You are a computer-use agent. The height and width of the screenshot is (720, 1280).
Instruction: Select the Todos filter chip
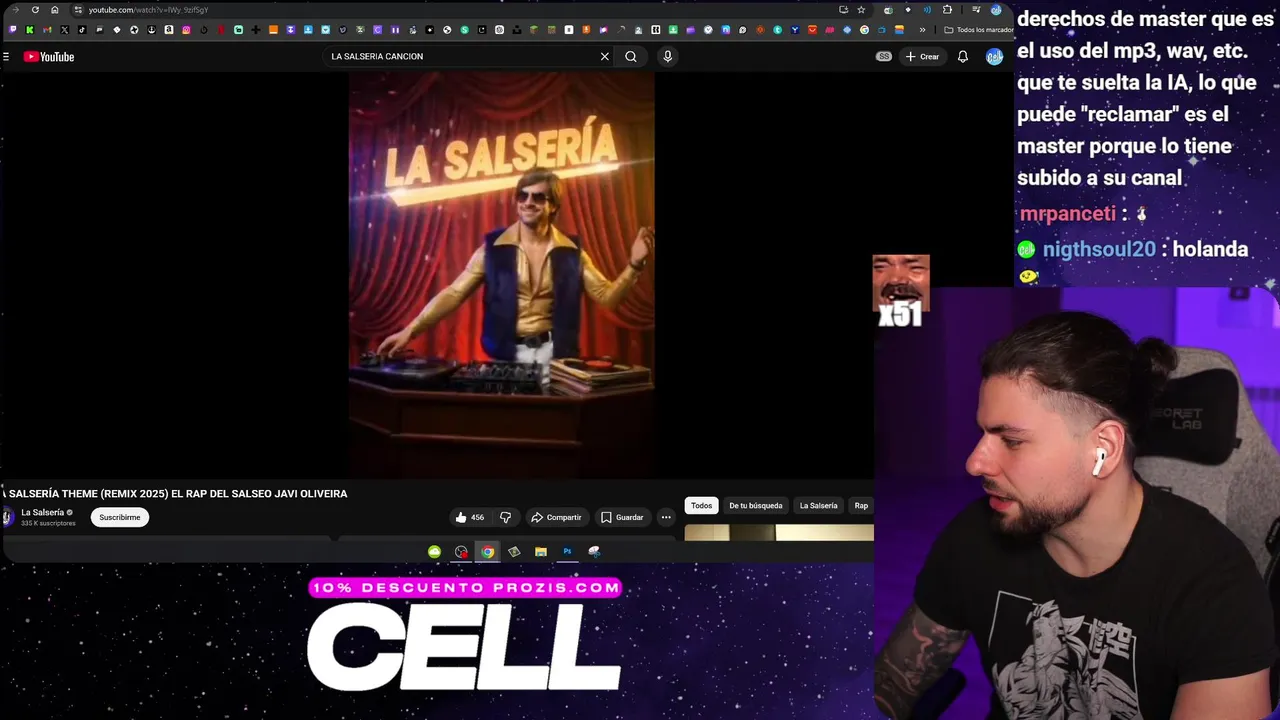pos(702,506)
